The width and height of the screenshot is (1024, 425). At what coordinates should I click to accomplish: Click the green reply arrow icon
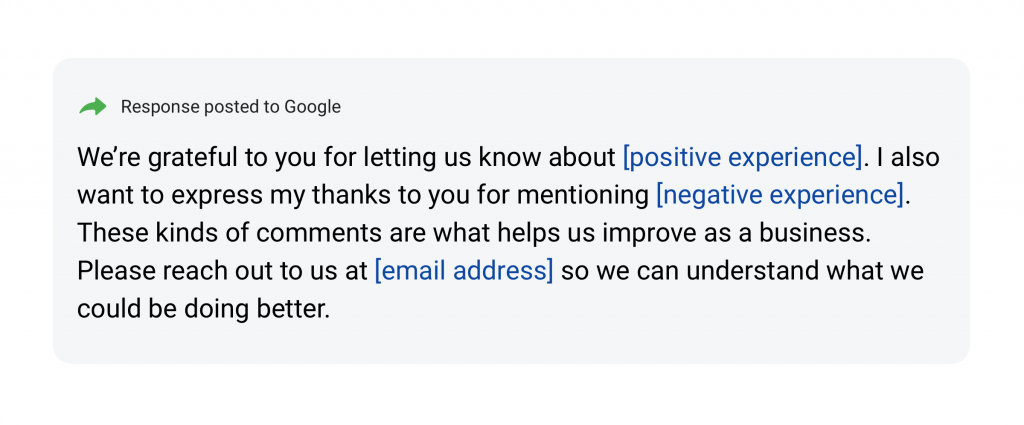point(93,106)
